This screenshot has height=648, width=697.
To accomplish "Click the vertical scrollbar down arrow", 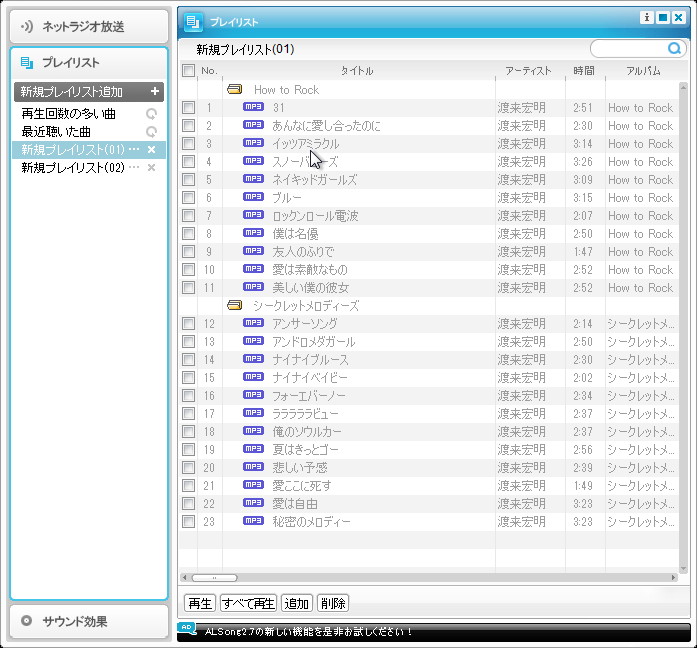I will pyautogui.click(x=683, y=568).
